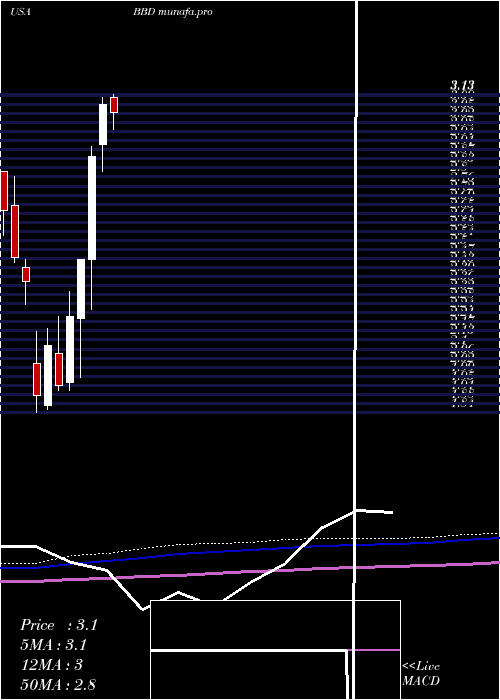Click the tallest white candlestick

point(92,208)
